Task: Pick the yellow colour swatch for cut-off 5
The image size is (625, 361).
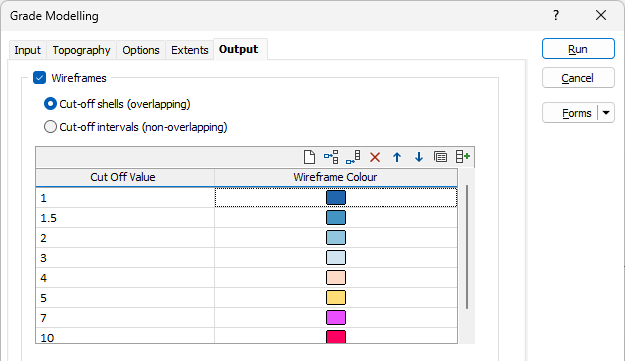Action: [336, 298]
